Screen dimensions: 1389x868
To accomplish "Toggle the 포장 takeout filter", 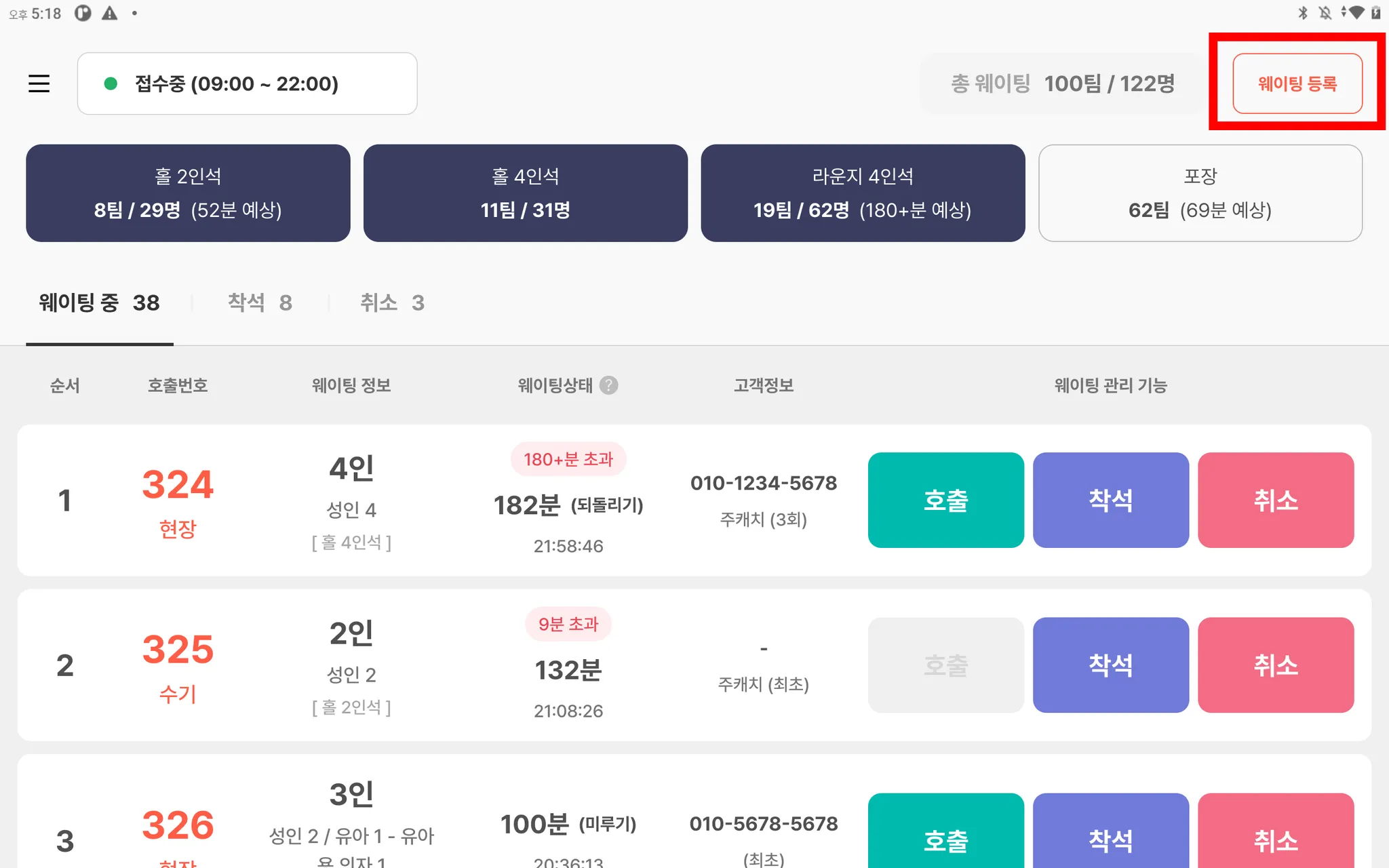I will click(1200, 193).
